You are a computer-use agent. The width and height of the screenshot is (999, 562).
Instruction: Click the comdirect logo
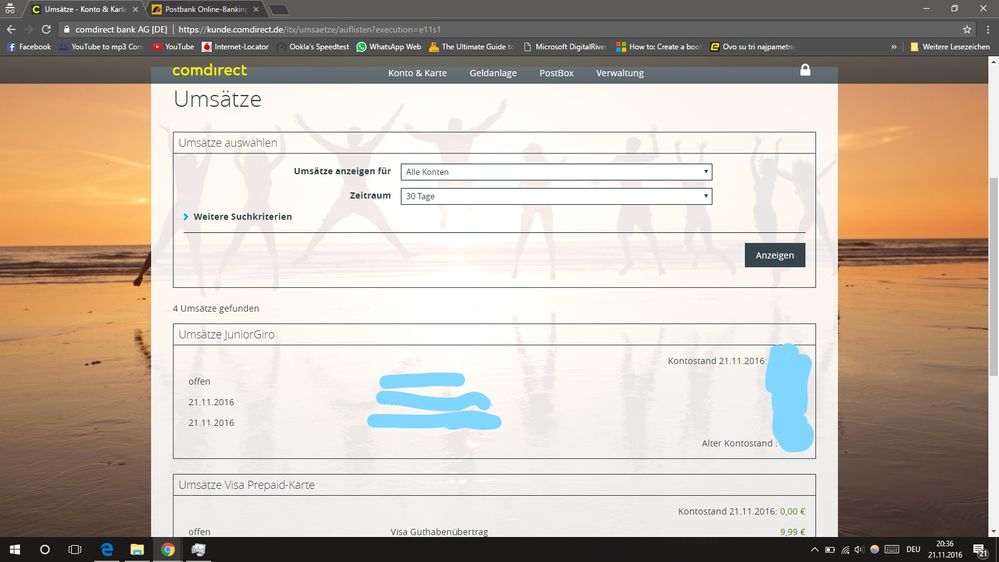pyautogui.click(x=209, y=71)
